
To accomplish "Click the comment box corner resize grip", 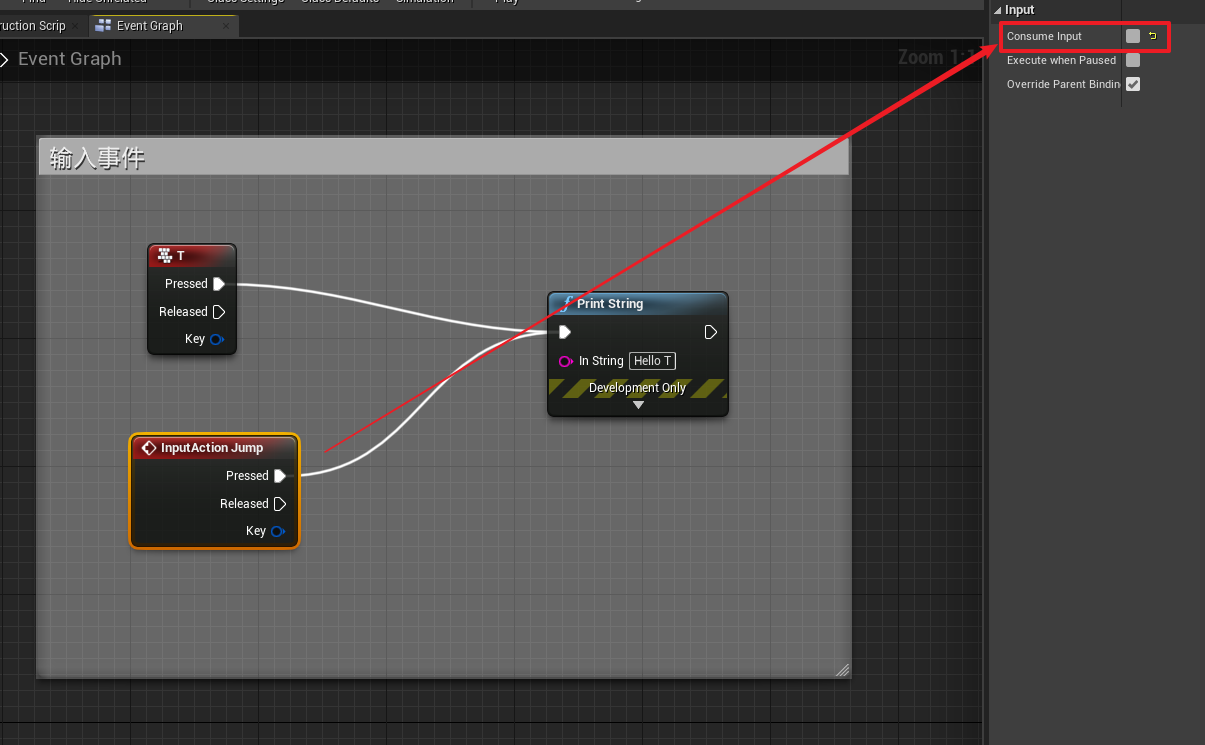I will (842, 670).
